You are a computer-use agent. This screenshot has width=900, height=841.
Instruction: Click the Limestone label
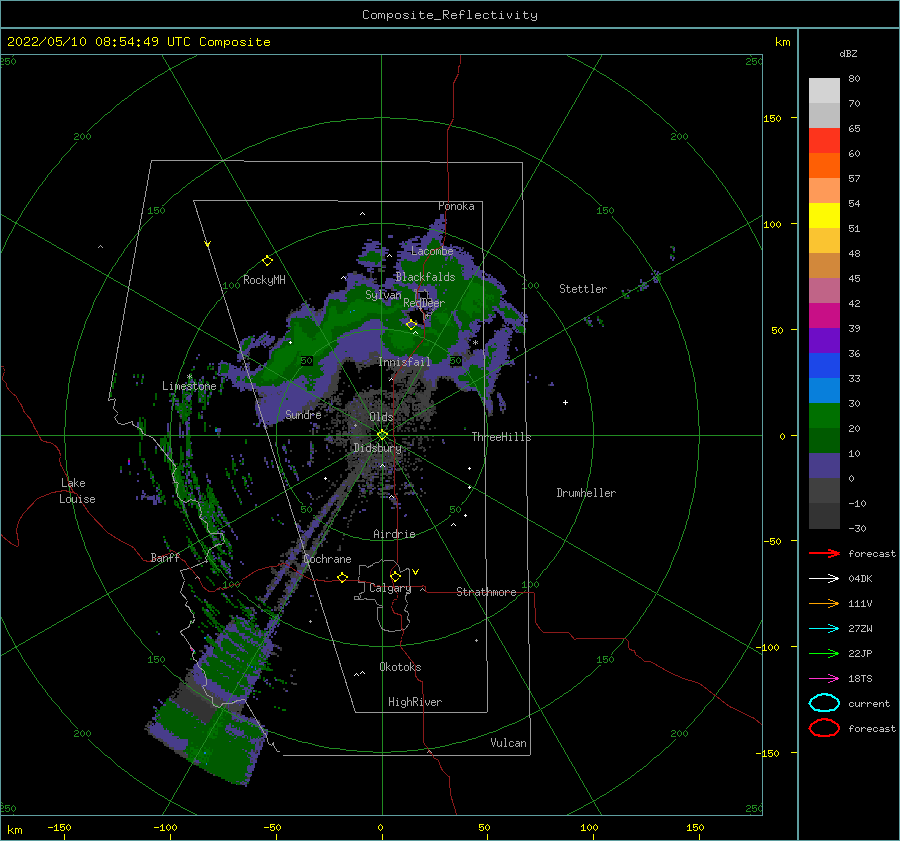click(189, 386)
